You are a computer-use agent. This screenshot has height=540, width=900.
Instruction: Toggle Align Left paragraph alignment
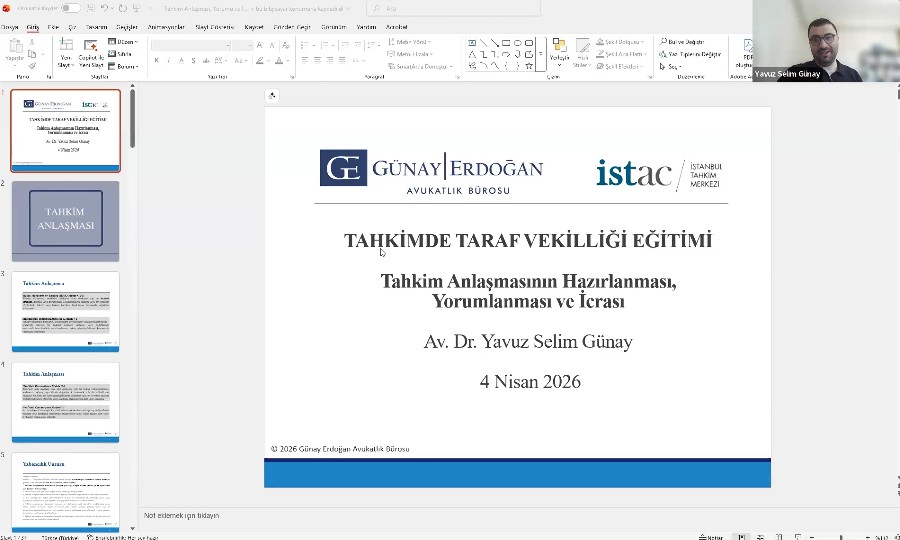(x=305, y=60)
